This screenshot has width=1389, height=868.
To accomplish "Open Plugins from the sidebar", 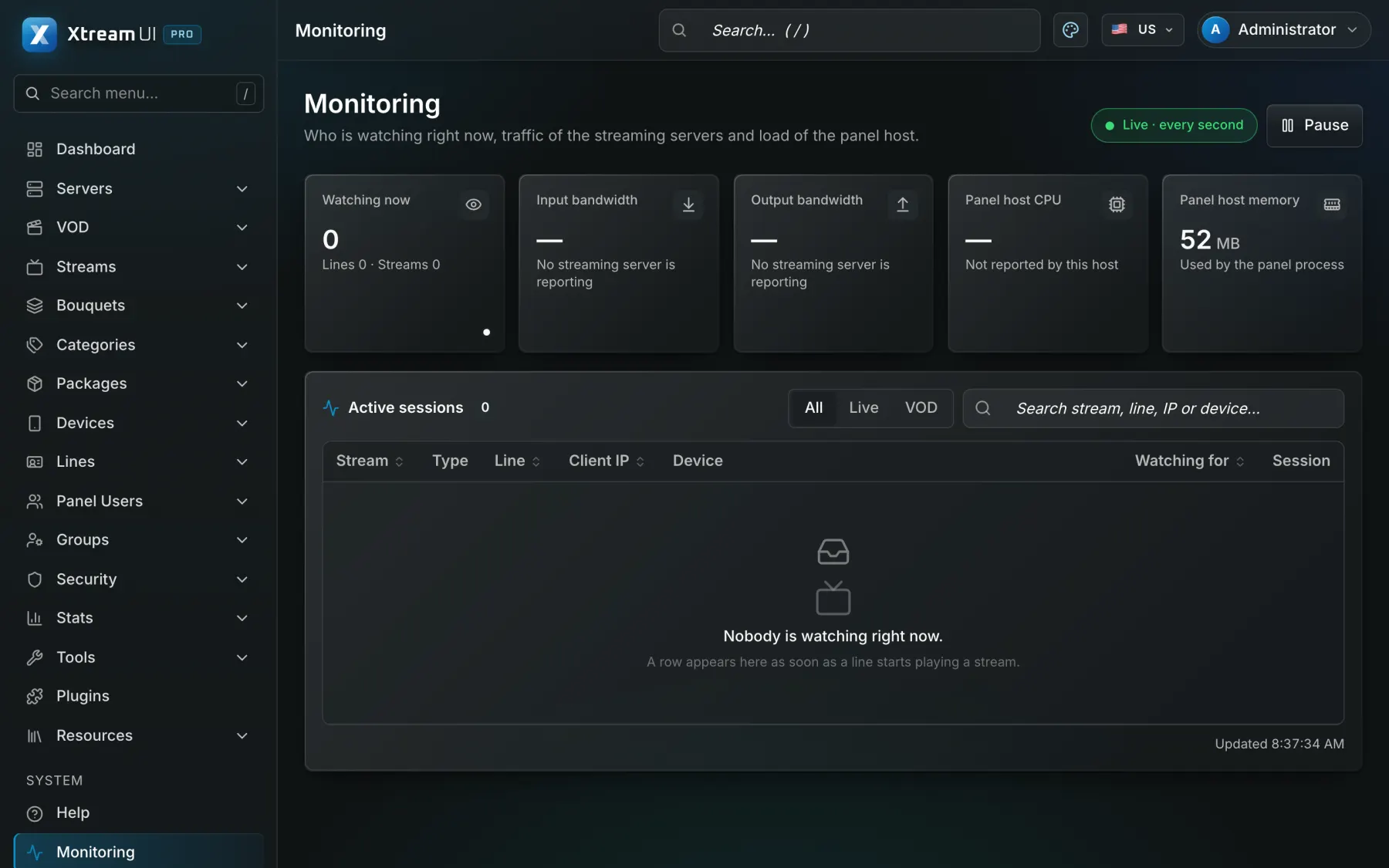I will coord(139,696).
